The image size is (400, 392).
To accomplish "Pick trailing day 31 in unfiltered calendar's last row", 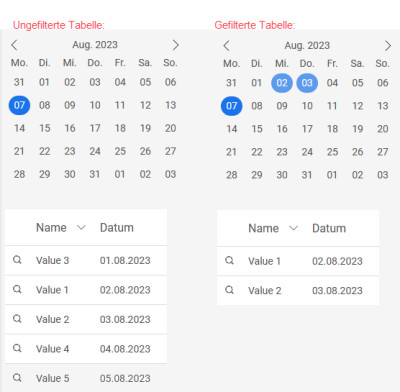I will pos(95,174).
